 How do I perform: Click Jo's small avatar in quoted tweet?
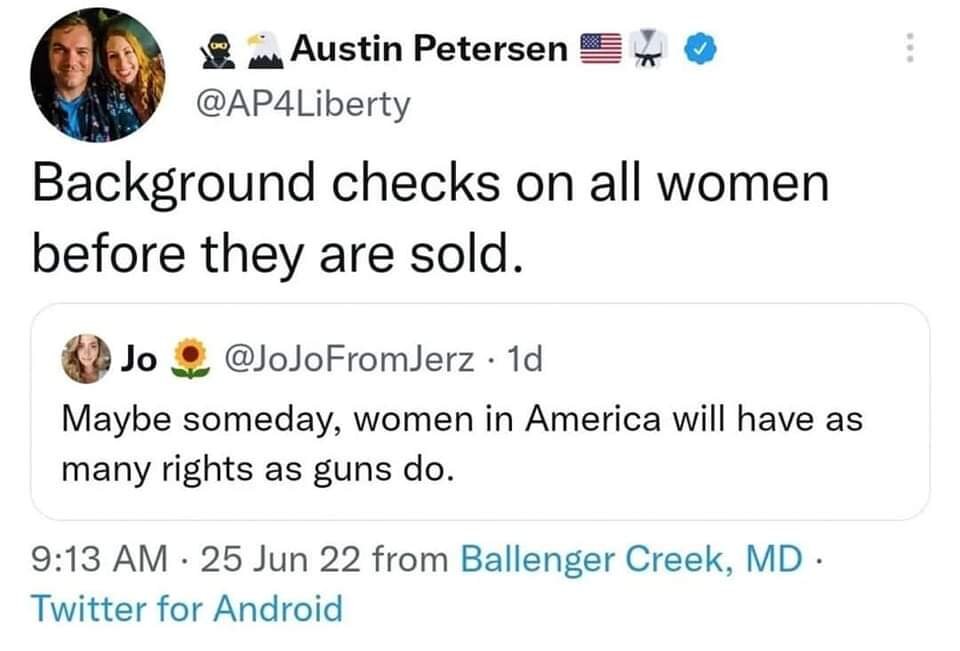(84, 358)
